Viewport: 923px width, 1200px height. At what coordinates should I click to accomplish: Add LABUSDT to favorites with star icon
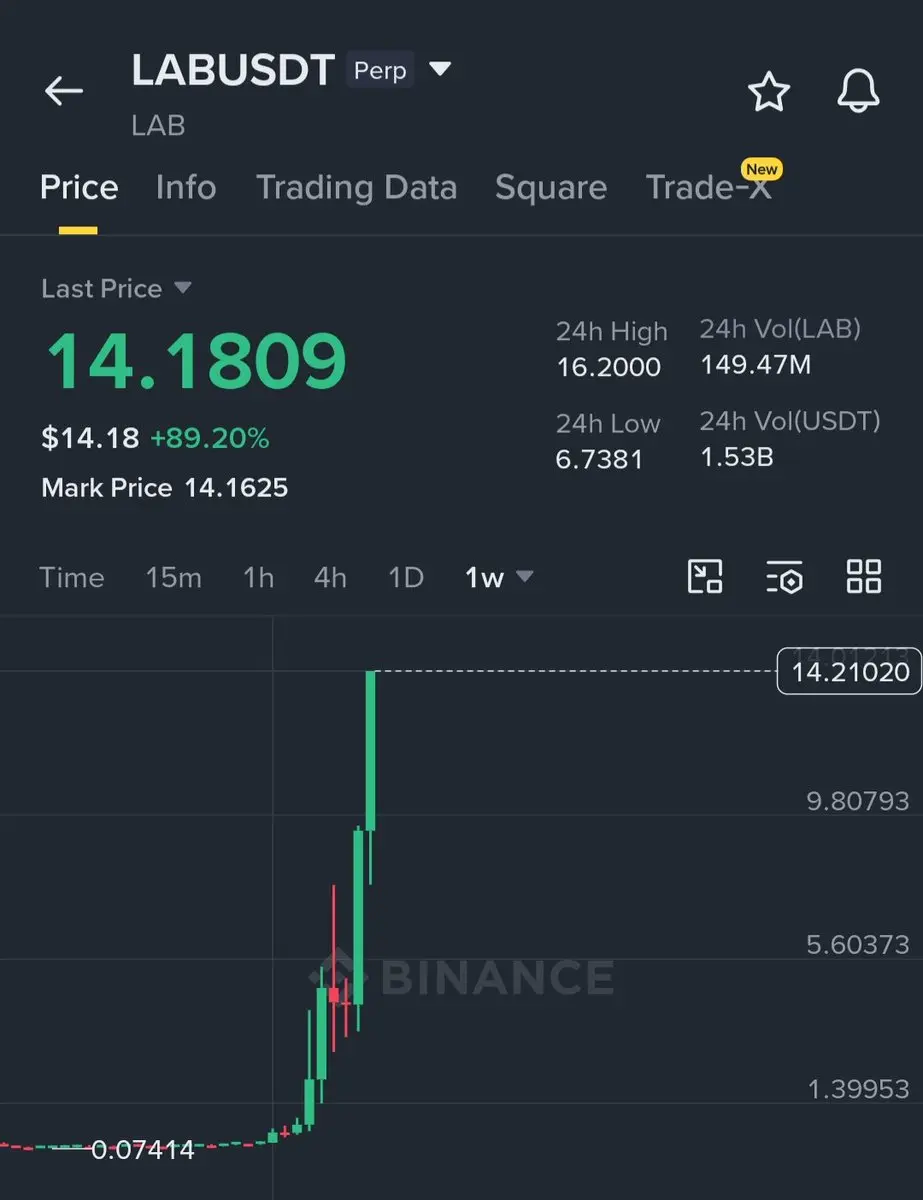[769, 92]
